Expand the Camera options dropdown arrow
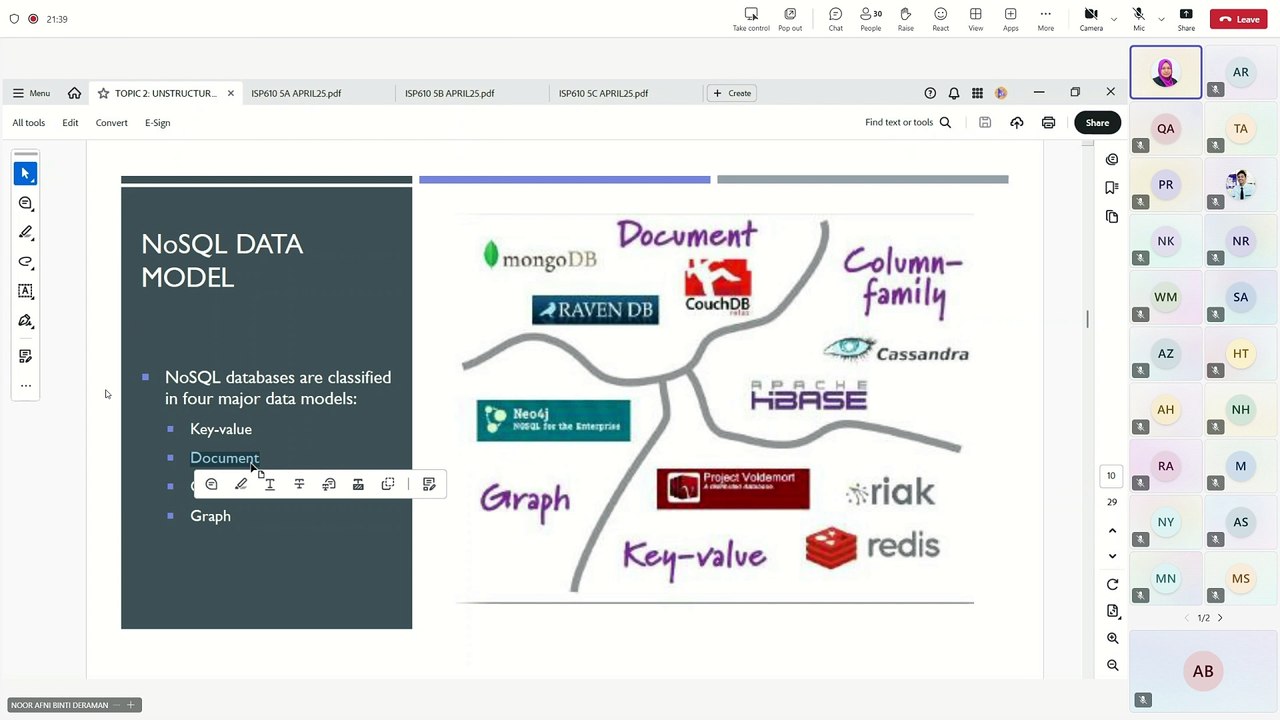This screenshot has height=720, width=1280. click(x=1114, y=19)
